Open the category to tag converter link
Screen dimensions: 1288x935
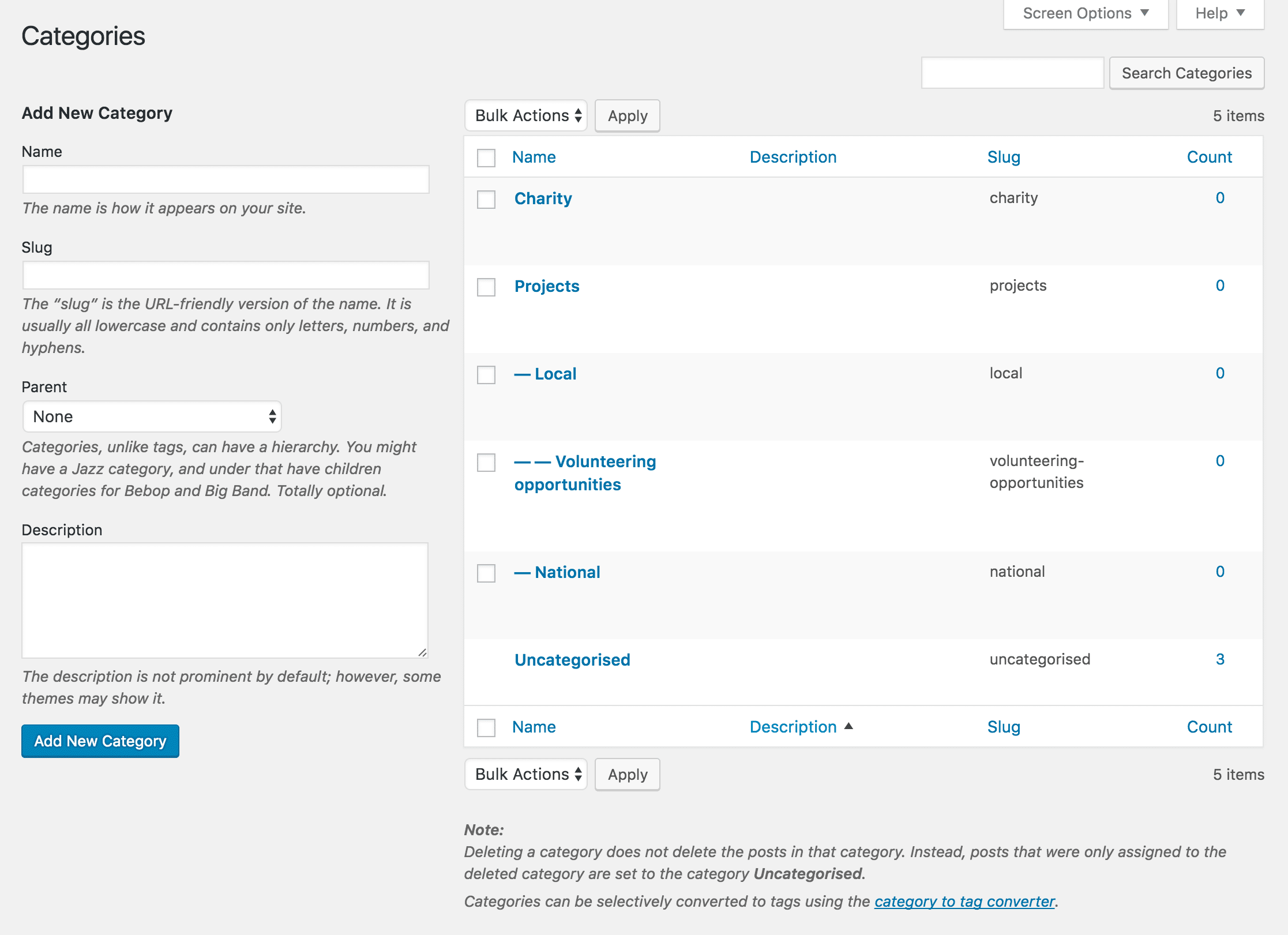click(x=964, y=901)
